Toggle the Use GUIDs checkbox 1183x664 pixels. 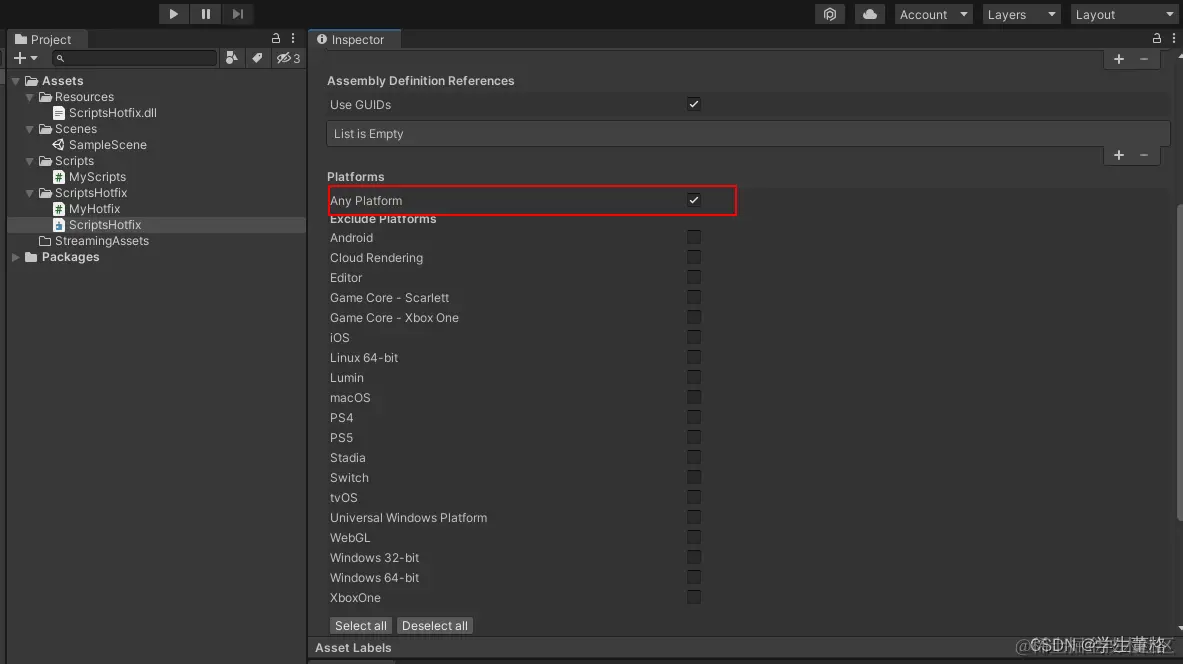pyautogui.click(x=694, y=104)
